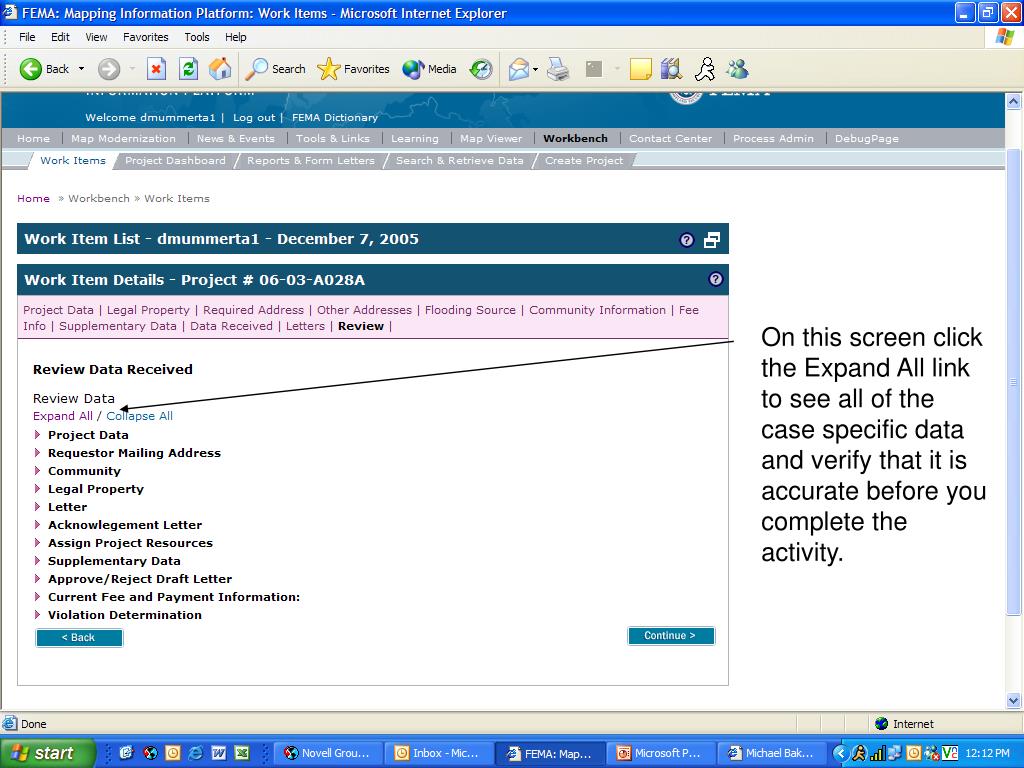Image resolution: width=1024 pixels, height=768 pixels.
Task: Click the yellow note icon in toolbar
Action: [x=640, y=69]
